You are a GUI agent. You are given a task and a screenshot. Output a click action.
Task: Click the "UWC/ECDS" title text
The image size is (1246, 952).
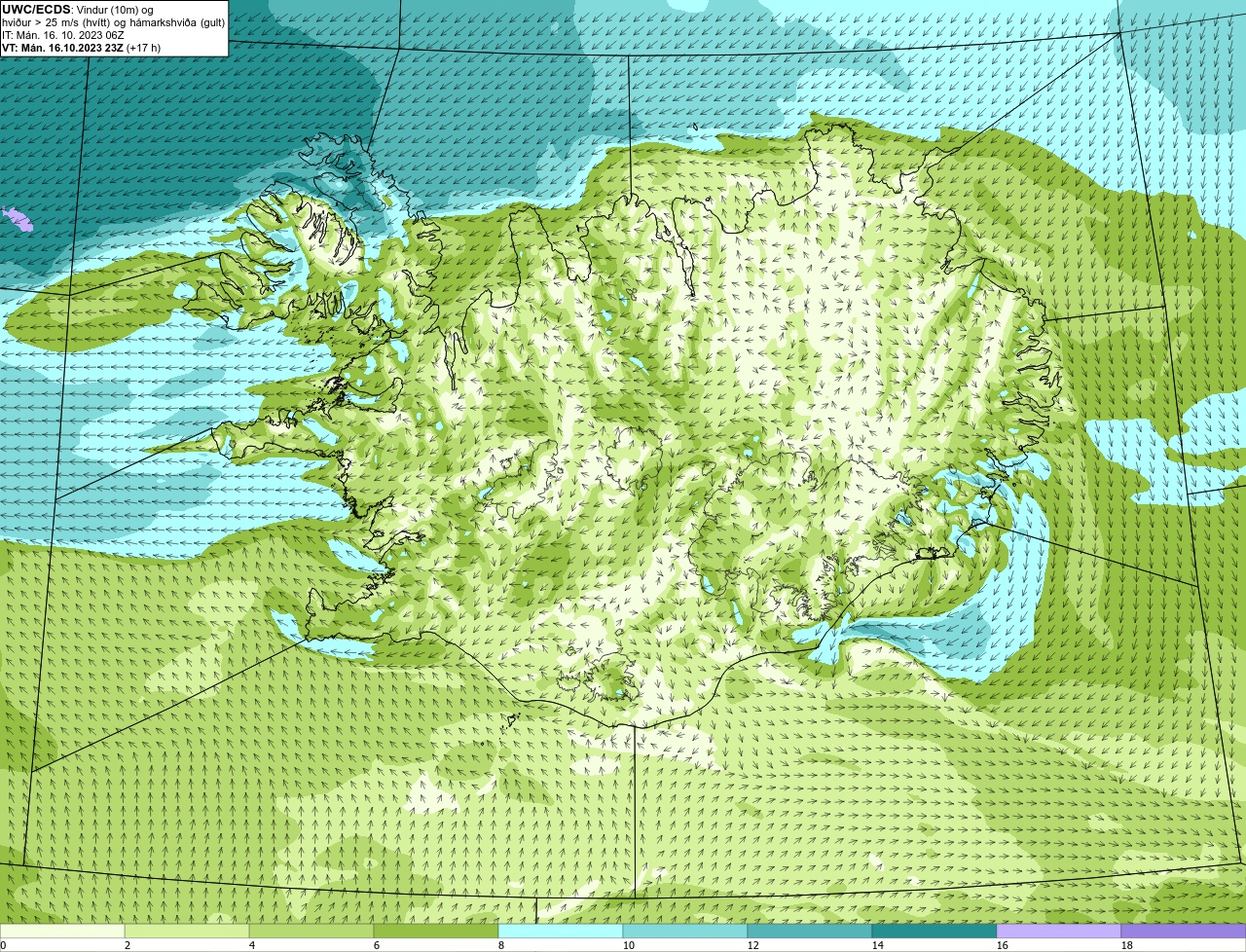tap(36, 10)
